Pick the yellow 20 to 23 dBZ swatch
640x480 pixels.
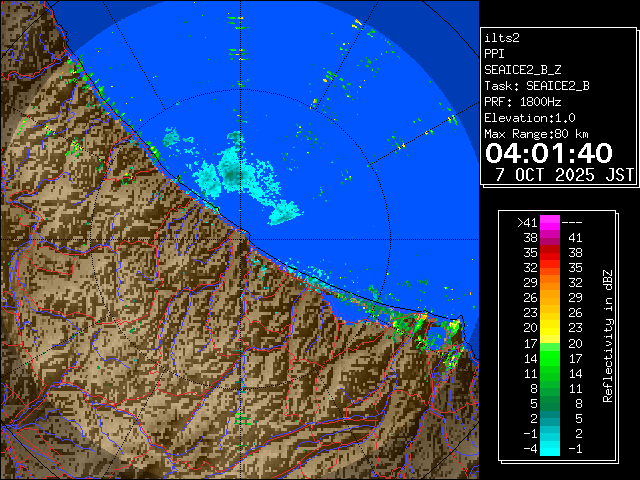(550, 327)
